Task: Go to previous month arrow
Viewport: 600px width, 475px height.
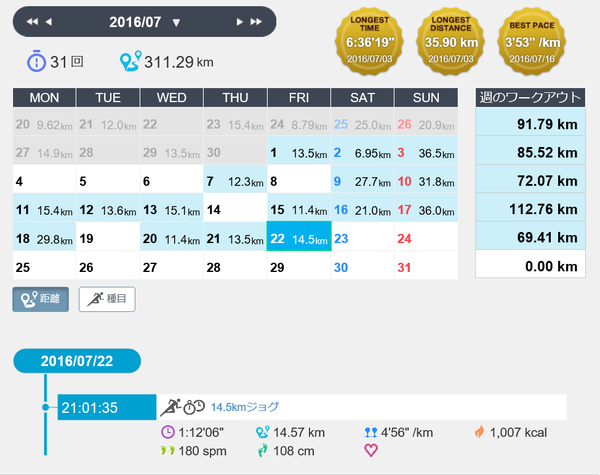Action: pyautogui.click(x=49, y=22)
